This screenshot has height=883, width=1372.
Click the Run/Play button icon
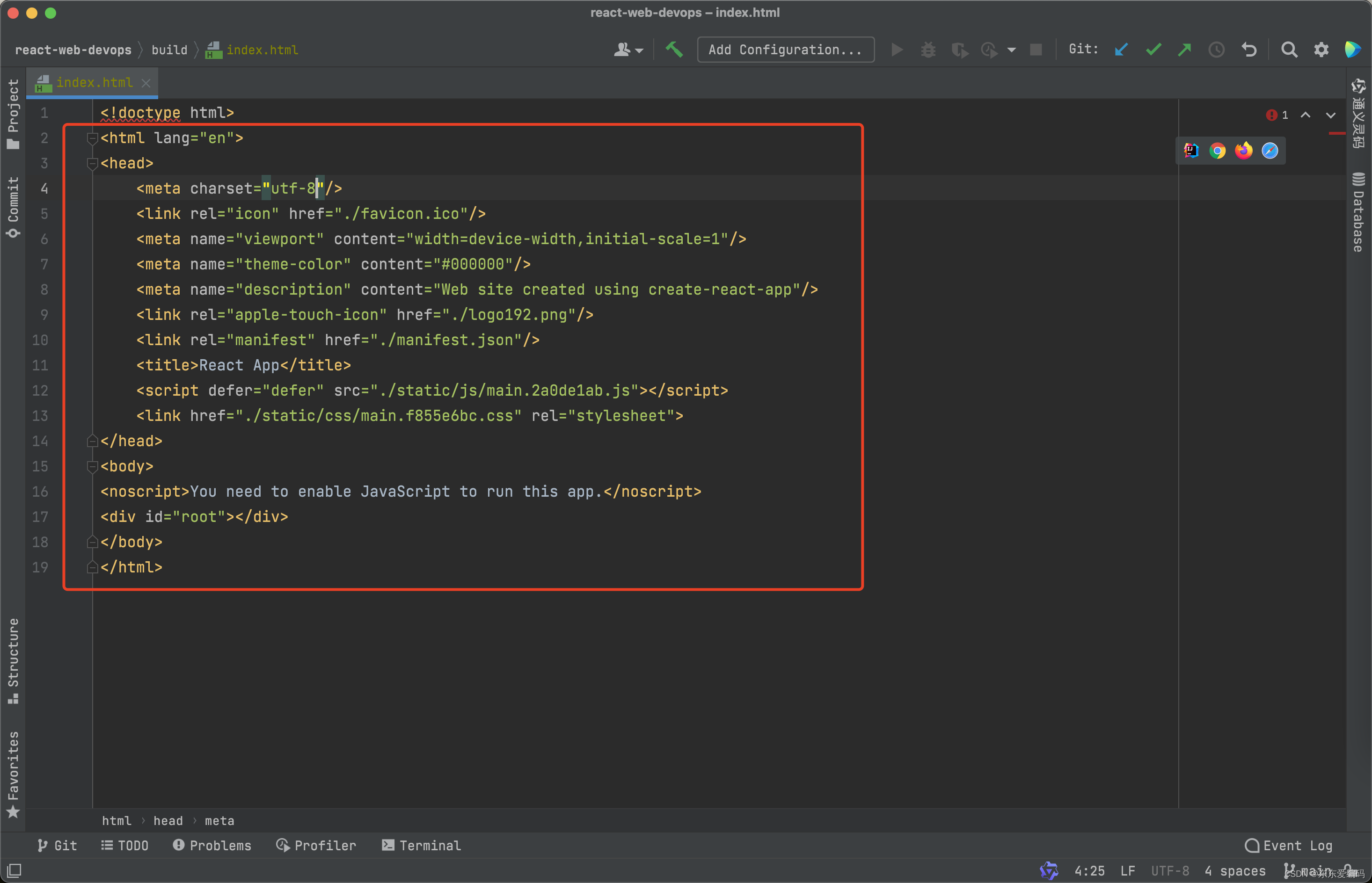coord(896,49)
